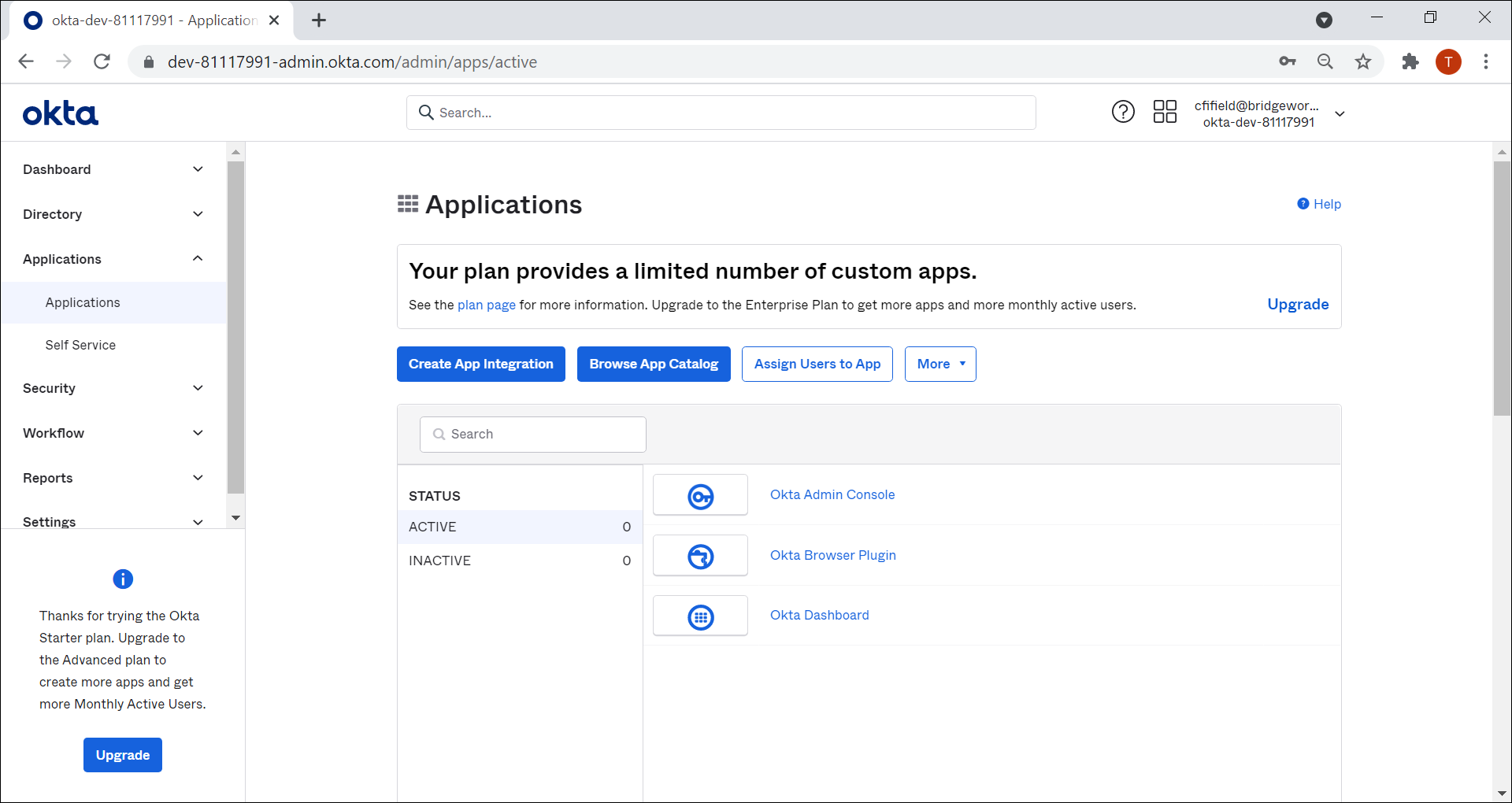Click the zoom magnifier icon in address bar
The height and width of the screenshot is (803, 1512).
pos(1325,61)
